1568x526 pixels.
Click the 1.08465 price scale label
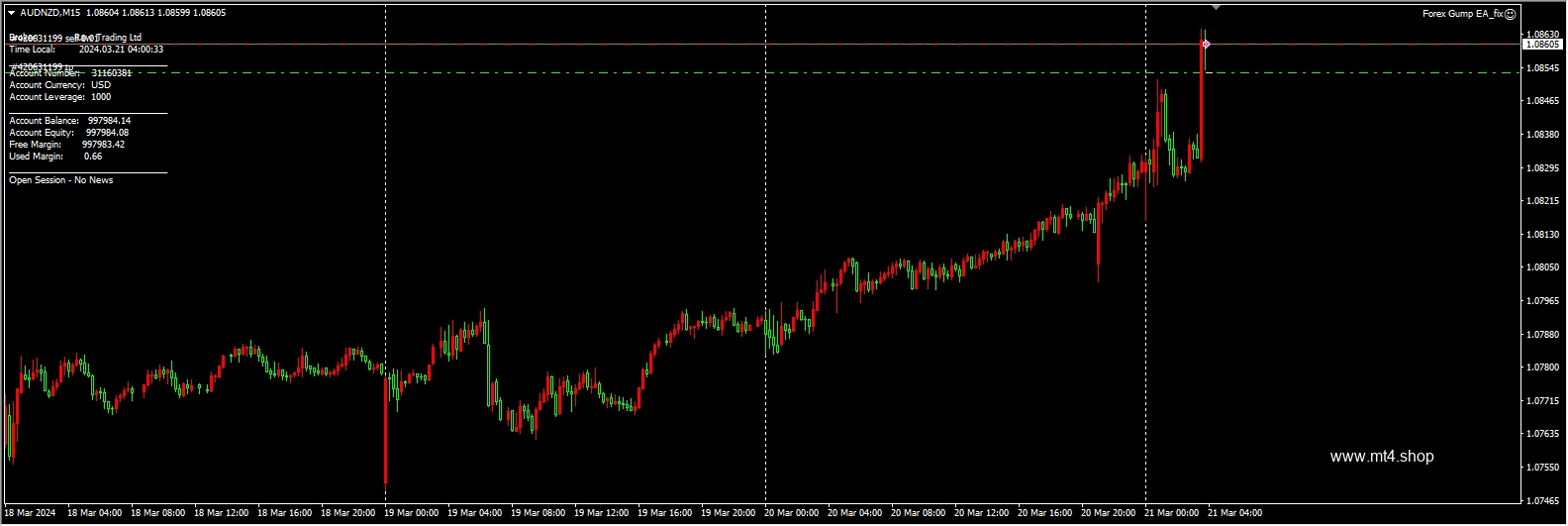1542,101
